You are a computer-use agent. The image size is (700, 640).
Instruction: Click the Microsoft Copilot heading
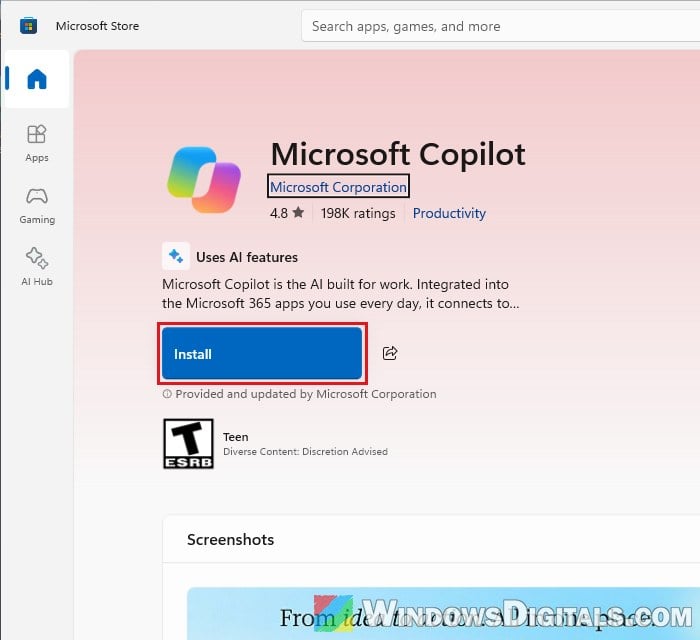[x=398, y=154]
